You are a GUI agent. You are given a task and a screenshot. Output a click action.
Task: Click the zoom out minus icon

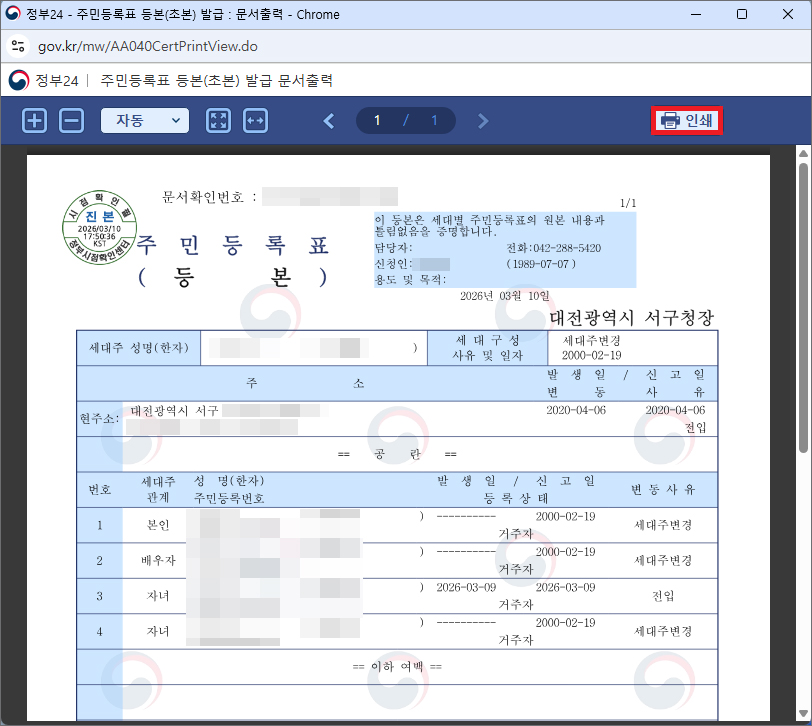click(71, 121)
